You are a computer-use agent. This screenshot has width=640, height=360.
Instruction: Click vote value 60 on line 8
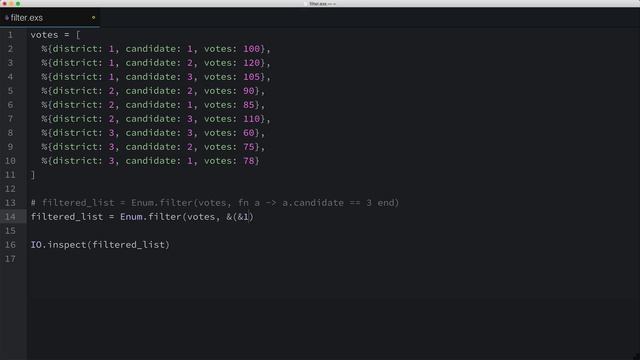249,133
